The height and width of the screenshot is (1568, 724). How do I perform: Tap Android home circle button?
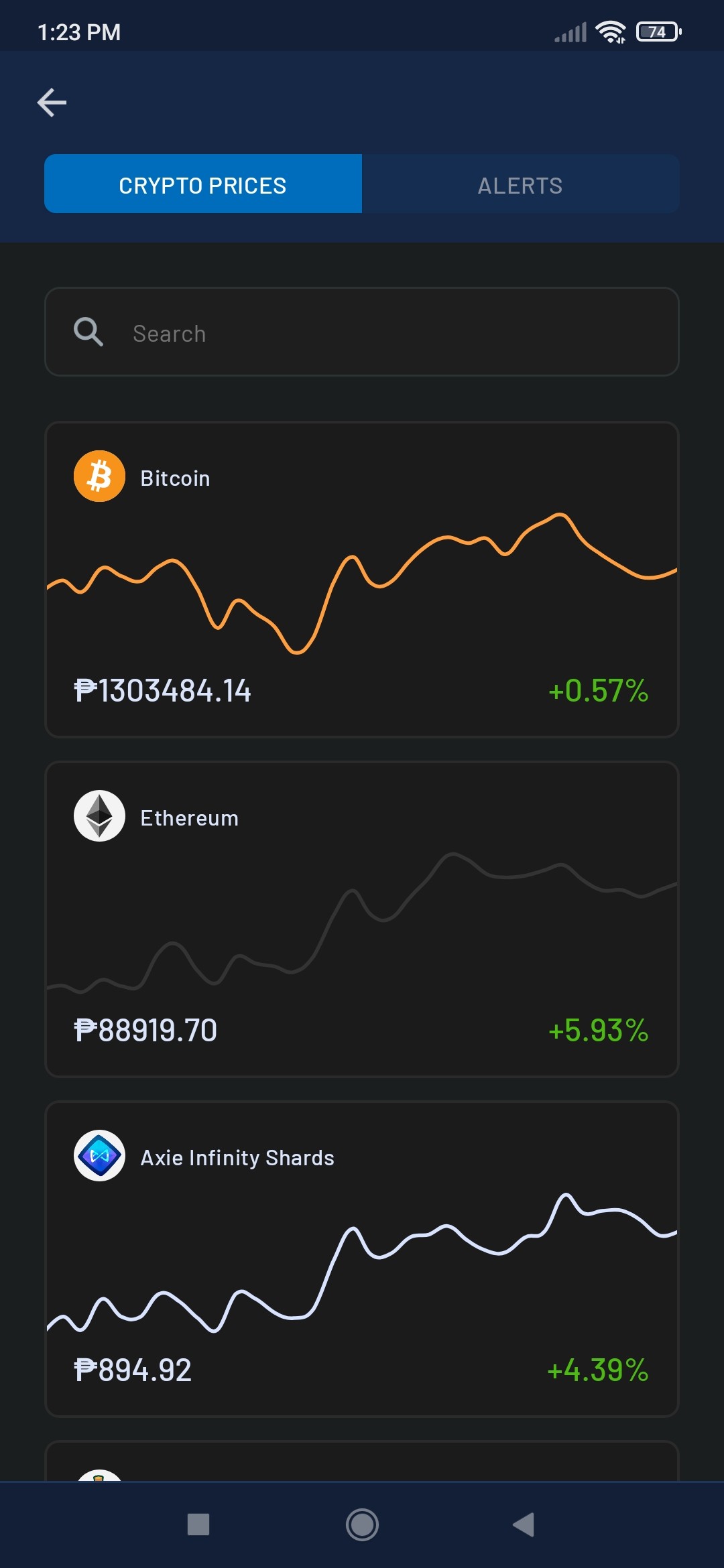362,1524
